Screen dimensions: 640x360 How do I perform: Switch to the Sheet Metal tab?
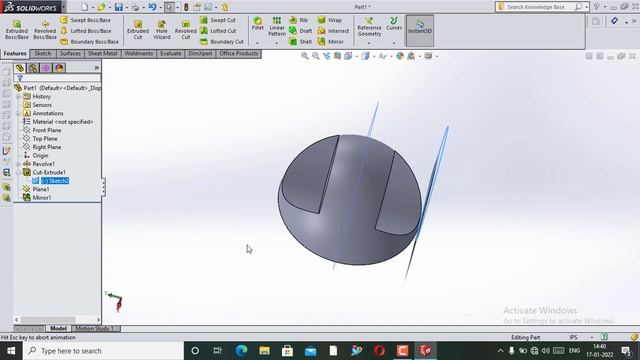point(102,53)
